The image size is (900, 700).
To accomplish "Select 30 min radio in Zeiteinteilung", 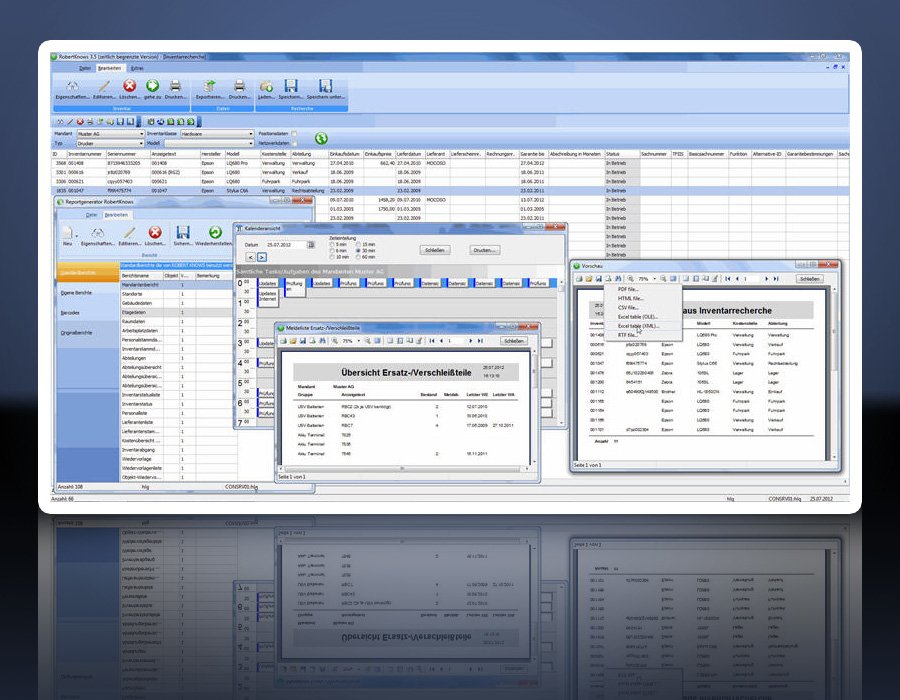I will pos(359,251).
